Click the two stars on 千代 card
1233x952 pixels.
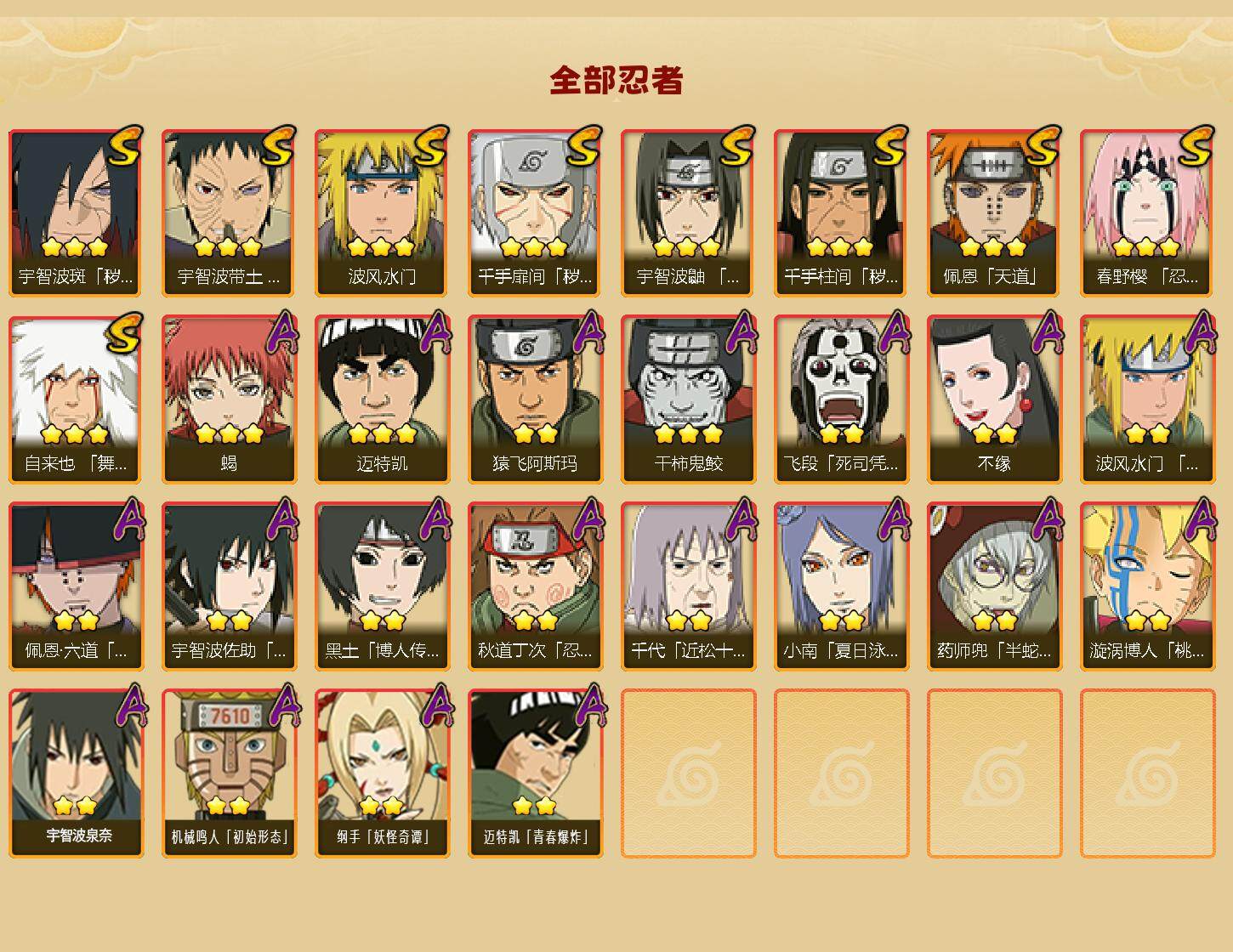point(688,621)
